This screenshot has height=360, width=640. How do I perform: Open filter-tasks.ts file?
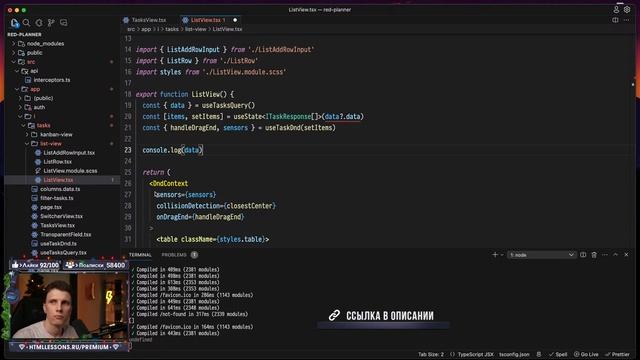point(56,198)
